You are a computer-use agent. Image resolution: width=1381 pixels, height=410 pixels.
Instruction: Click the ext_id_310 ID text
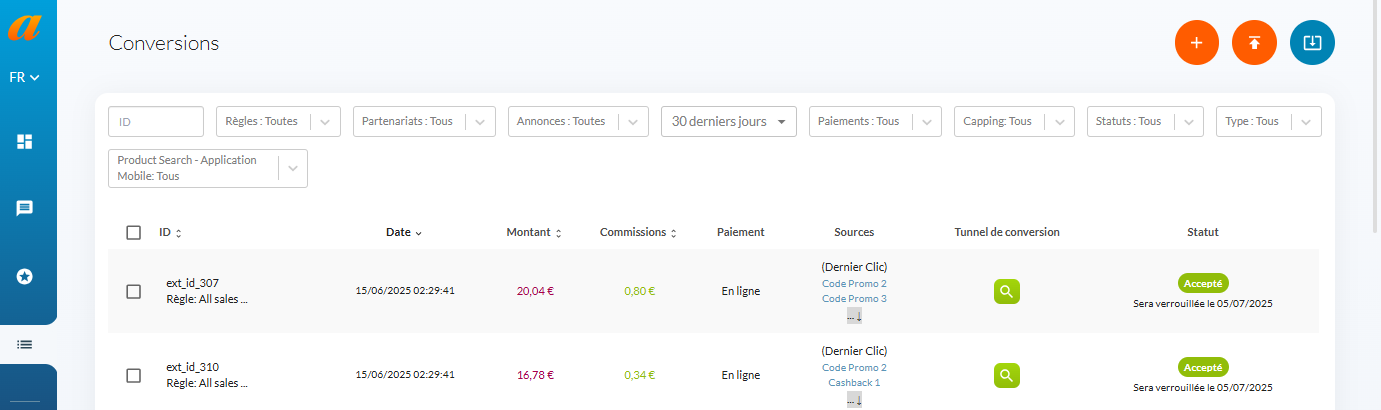pyautogui.click(x=193, y=367)
